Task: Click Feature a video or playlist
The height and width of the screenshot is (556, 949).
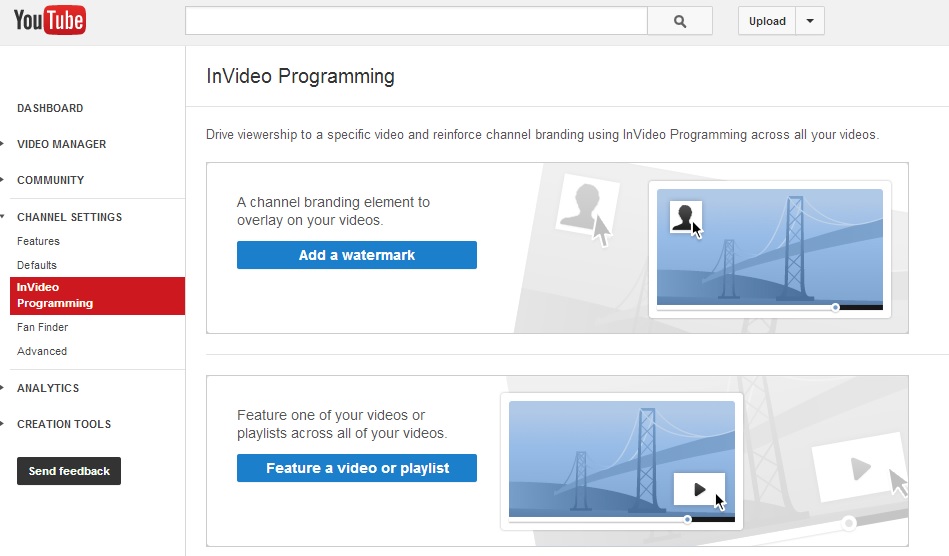Action: (356, 468)
